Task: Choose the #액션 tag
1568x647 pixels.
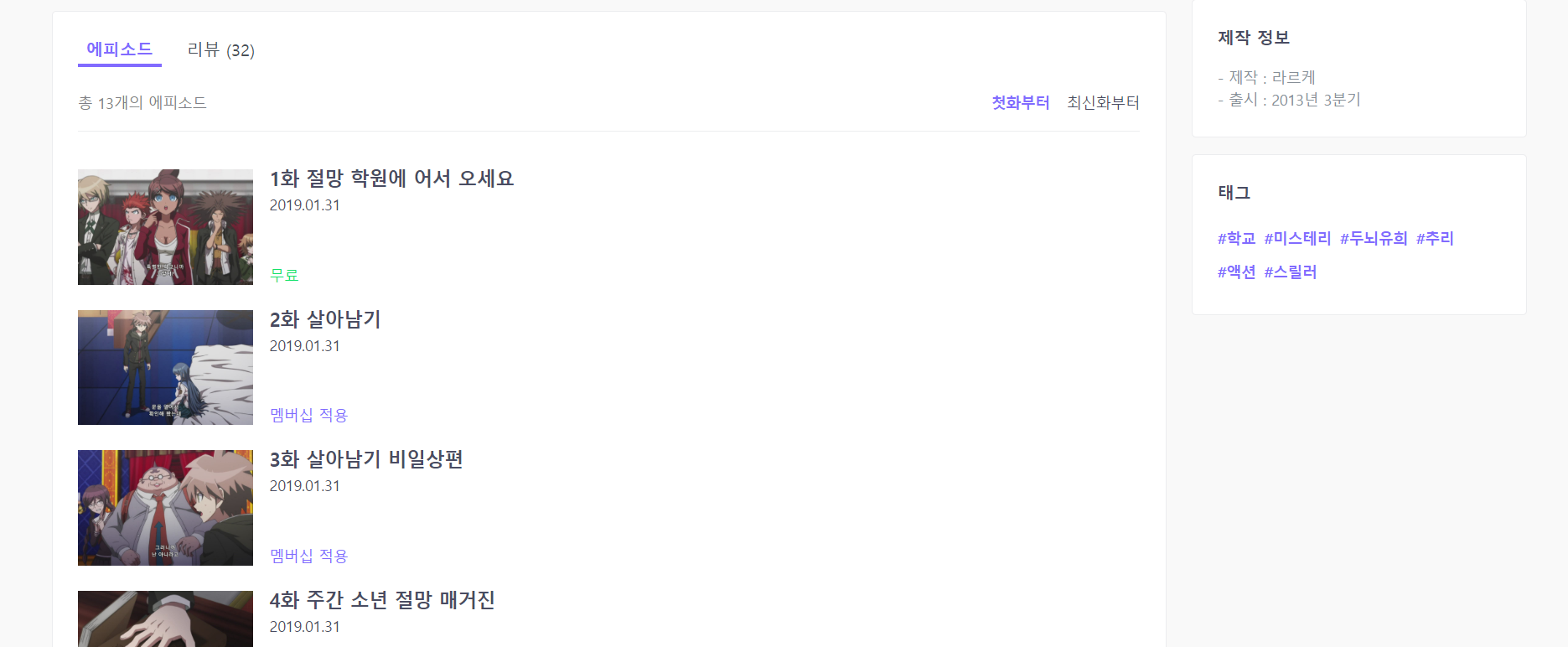Action: tap(1236, 272)
